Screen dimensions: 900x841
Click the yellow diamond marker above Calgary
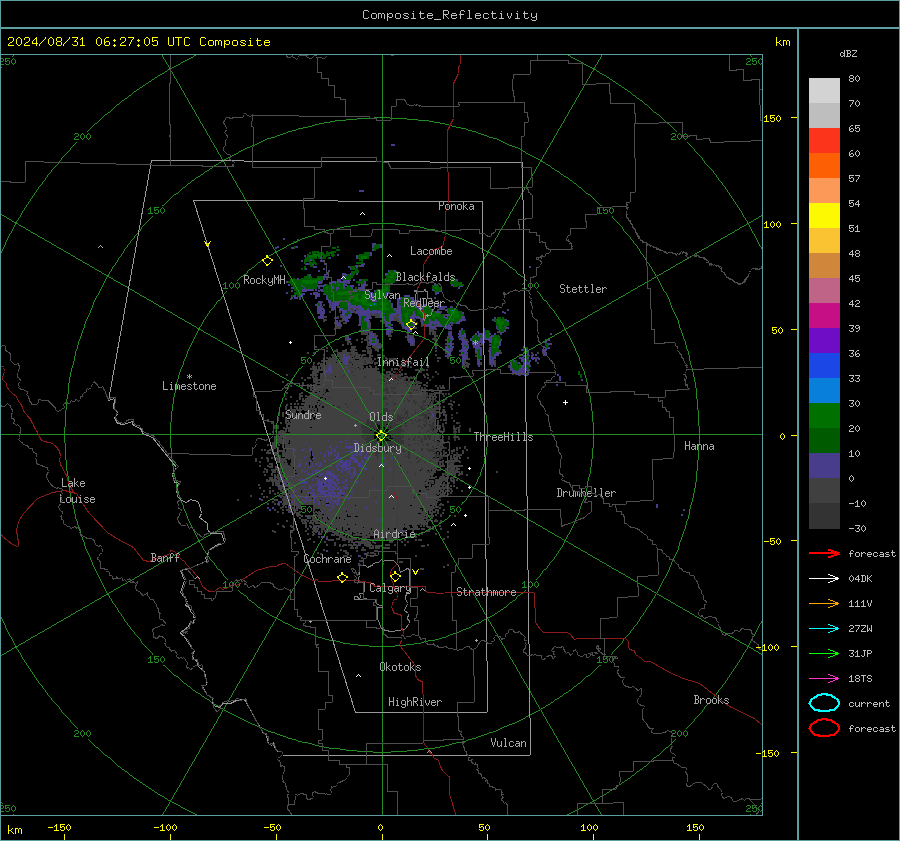(x=395, y=576)
